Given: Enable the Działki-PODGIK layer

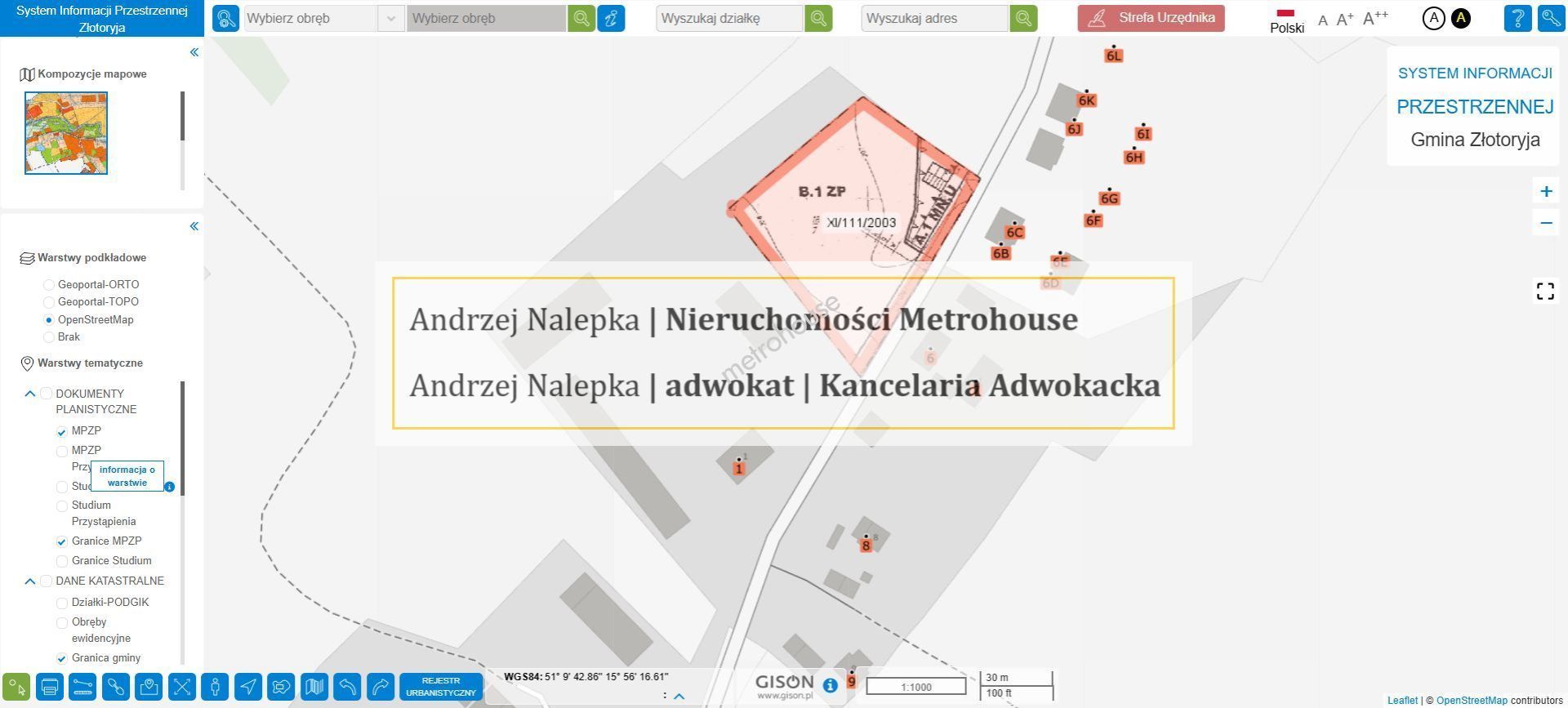Looking at the screenshot, I should 62,603.
